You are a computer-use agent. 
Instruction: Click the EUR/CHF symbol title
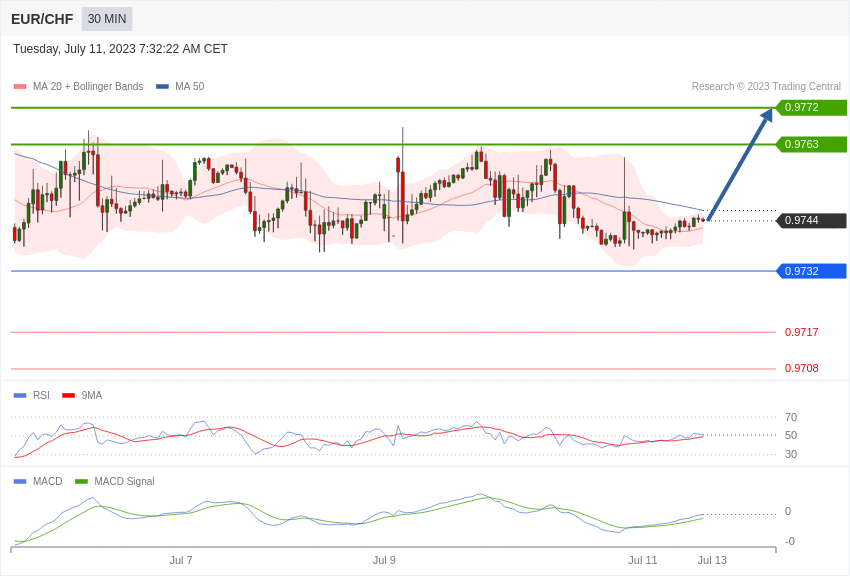[x=42, y=20]
